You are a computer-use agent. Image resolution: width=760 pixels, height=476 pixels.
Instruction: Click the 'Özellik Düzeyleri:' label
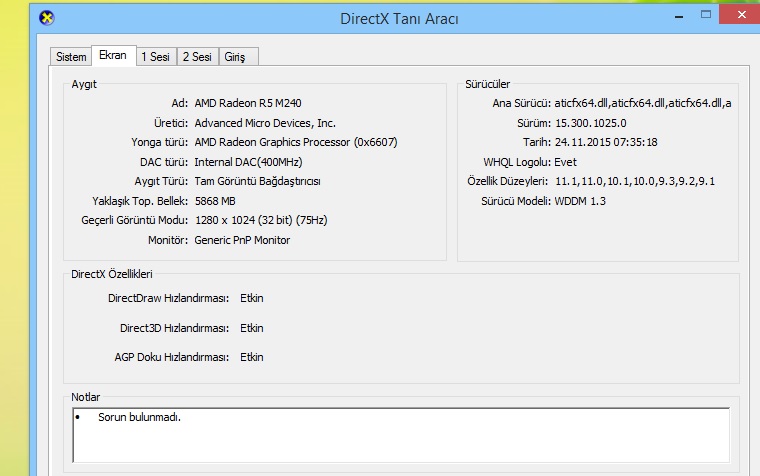pyautogui.click(x=507, y=181)
